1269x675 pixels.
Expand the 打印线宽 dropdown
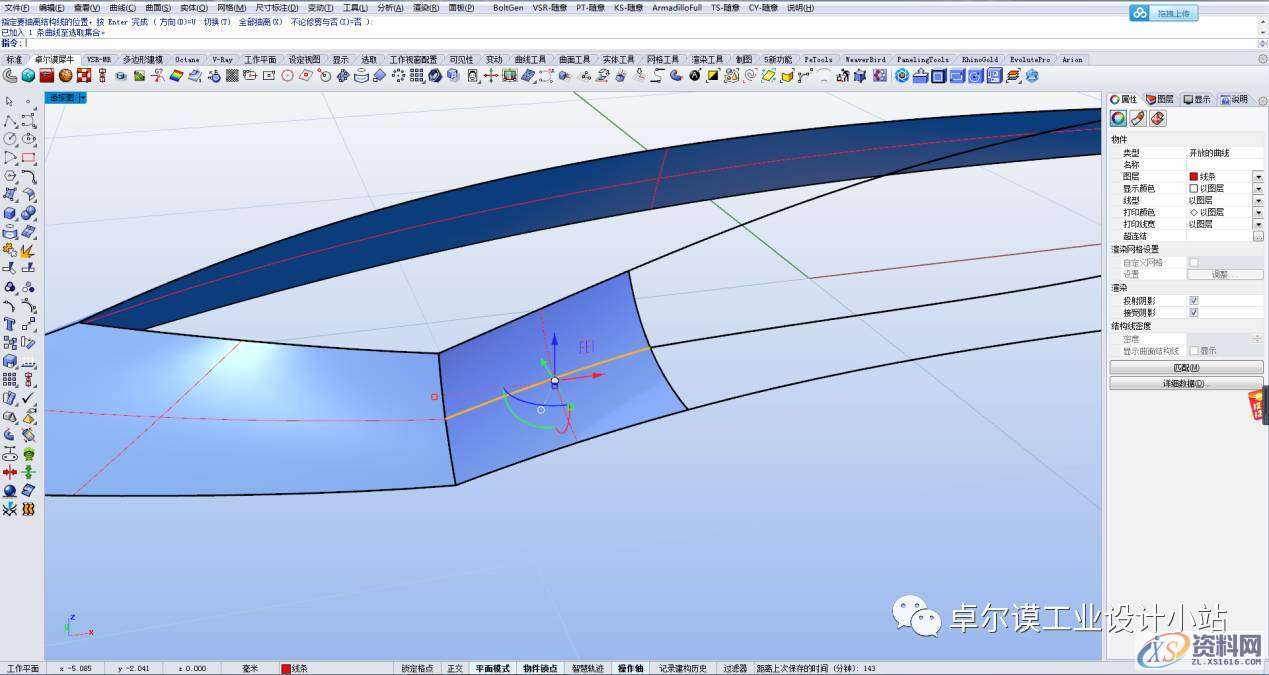point(1257,224)
